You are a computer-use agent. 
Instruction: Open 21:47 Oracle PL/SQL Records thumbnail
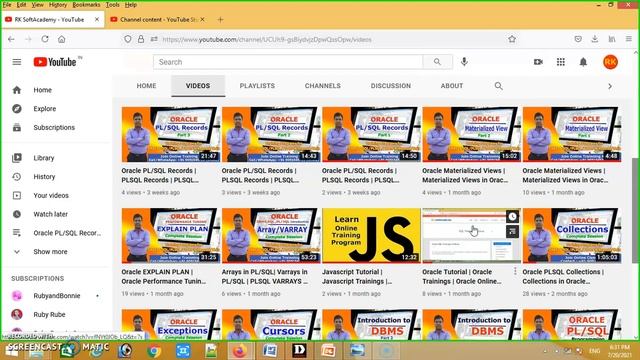pyautogui.click(x=171, y=134)
